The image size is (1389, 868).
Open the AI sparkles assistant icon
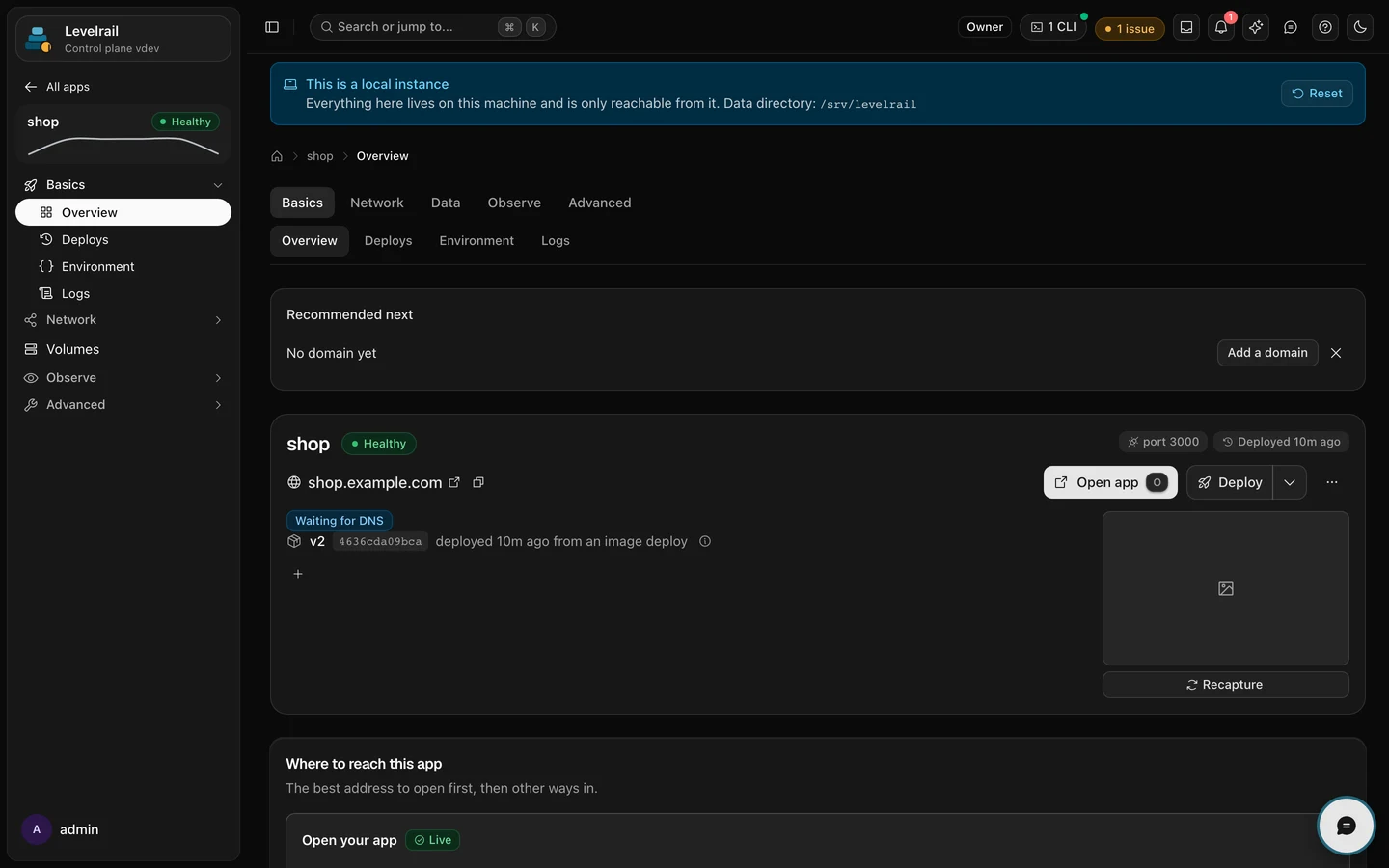coord(1256,27)
